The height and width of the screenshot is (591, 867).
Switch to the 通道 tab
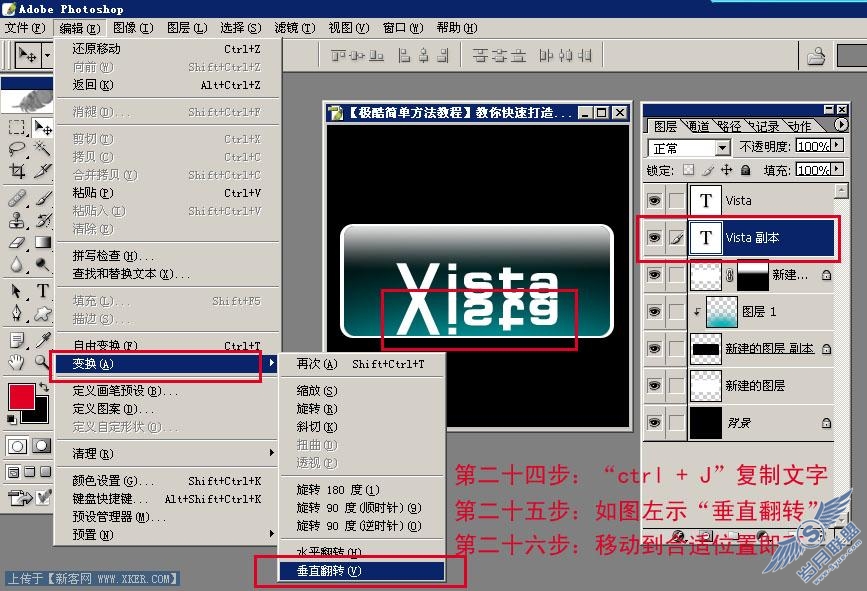coord(698,127)
